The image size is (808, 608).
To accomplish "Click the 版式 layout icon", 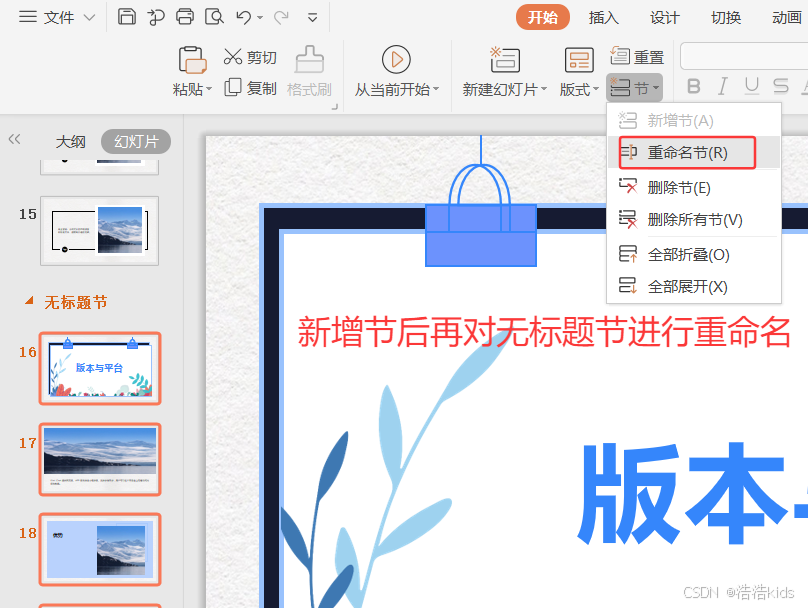I will point(579,60).
